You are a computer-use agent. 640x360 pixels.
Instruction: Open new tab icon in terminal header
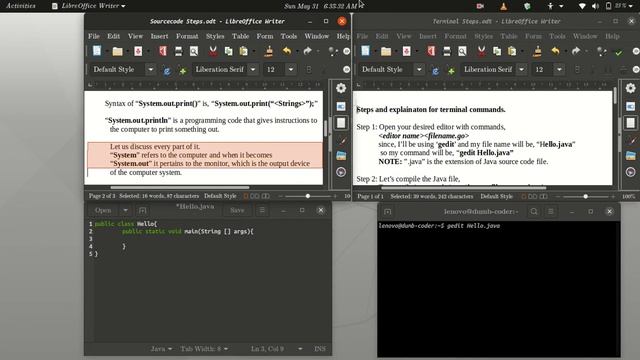pos(387,211)
